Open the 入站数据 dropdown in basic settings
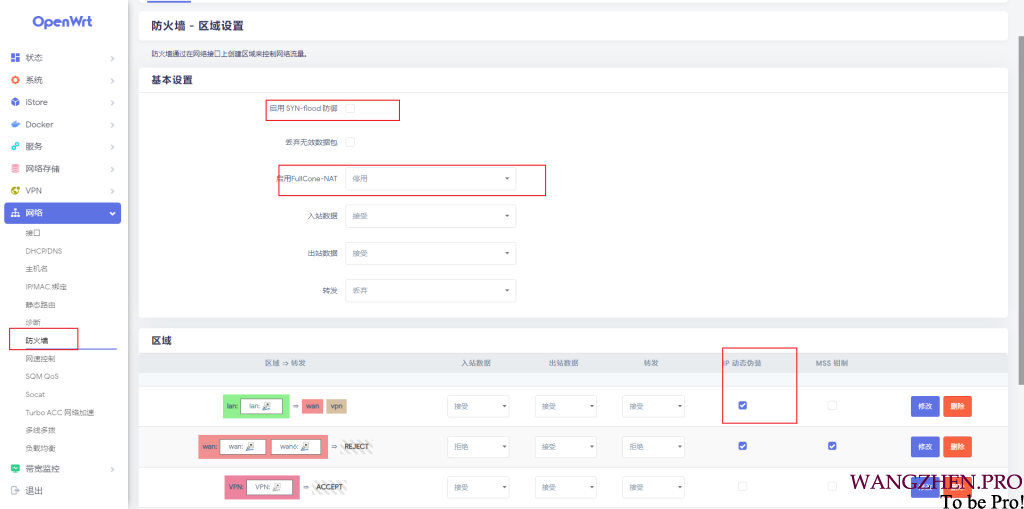 [431, 216]
